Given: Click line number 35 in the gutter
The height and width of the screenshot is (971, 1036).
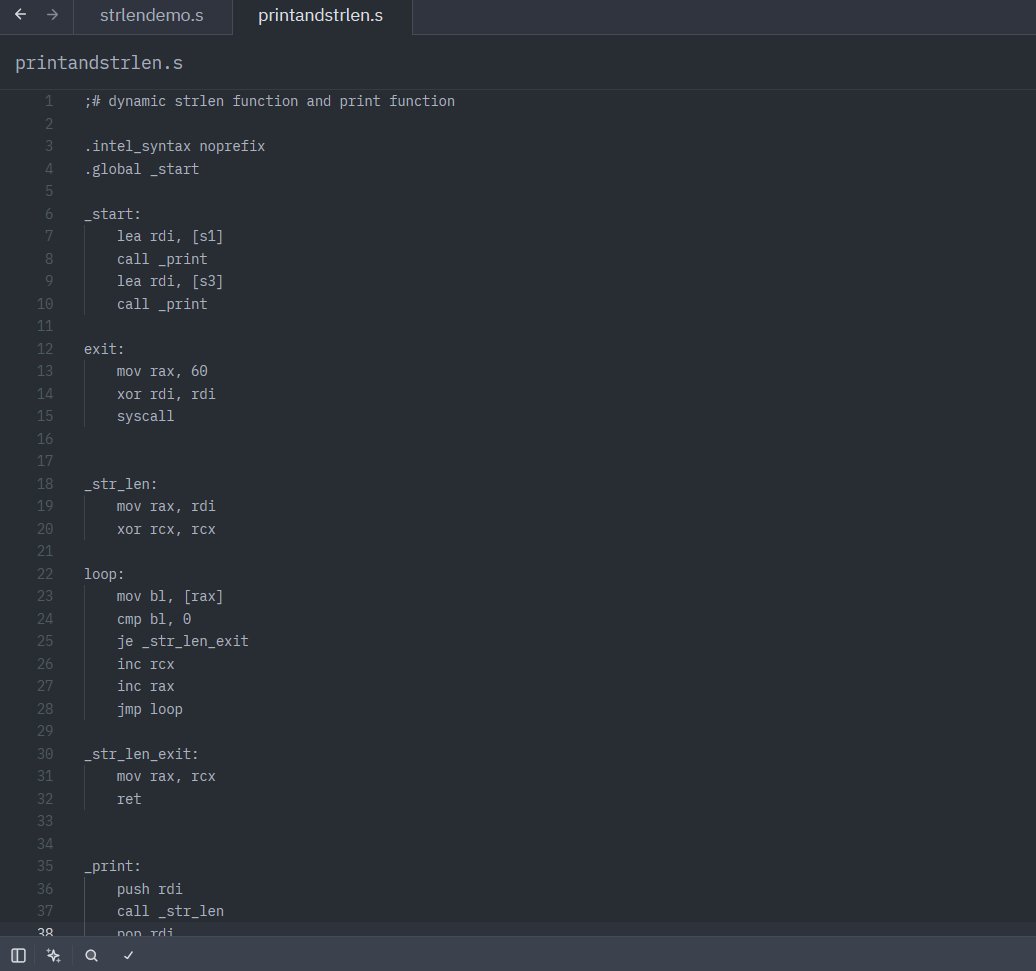Looking at the screenshot, I should pos(45,866).
